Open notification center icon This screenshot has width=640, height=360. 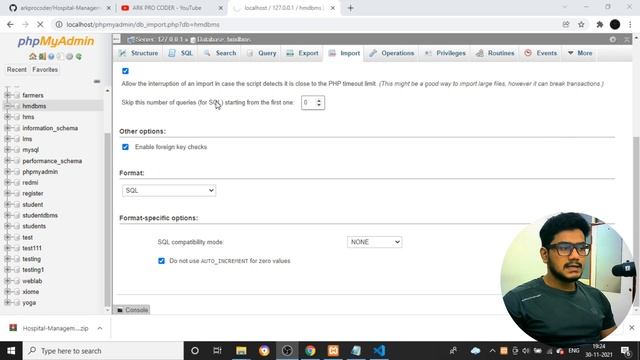pyautogui.click(x=625, y=351)
